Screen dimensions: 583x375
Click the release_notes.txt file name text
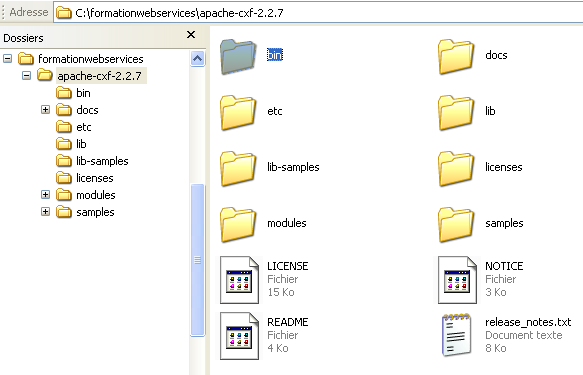click(528, 322)
